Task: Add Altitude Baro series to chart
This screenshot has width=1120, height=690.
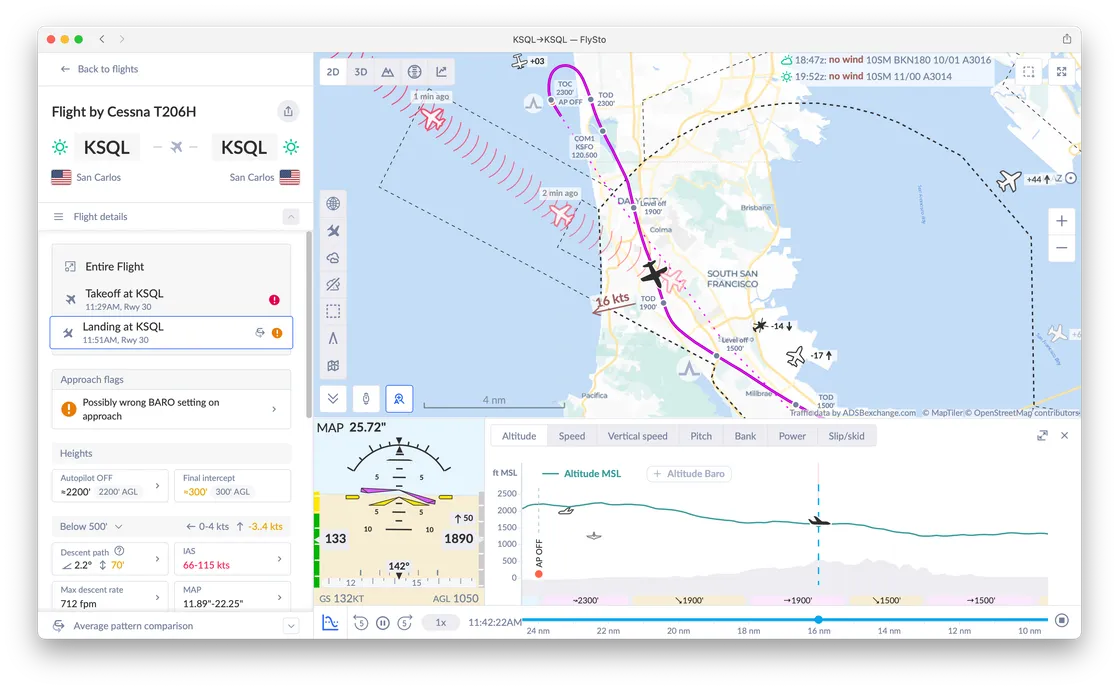Action: (689, 474)
